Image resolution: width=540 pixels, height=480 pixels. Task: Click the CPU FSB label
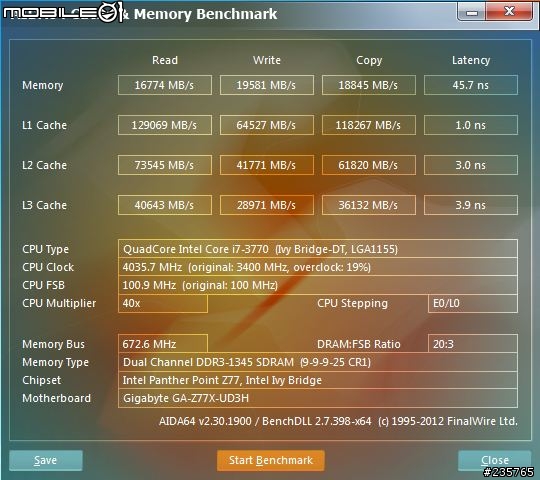click(x=43, y=285)
